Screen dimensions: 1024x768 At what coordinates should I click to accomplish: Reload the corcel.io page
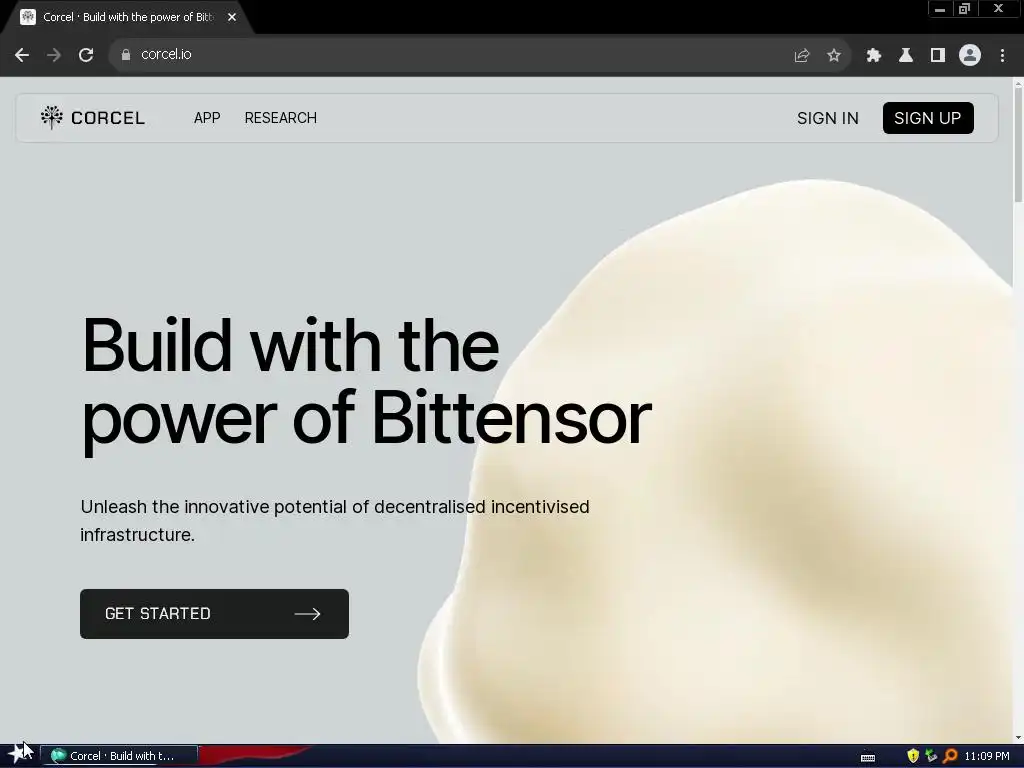[86, 55]
